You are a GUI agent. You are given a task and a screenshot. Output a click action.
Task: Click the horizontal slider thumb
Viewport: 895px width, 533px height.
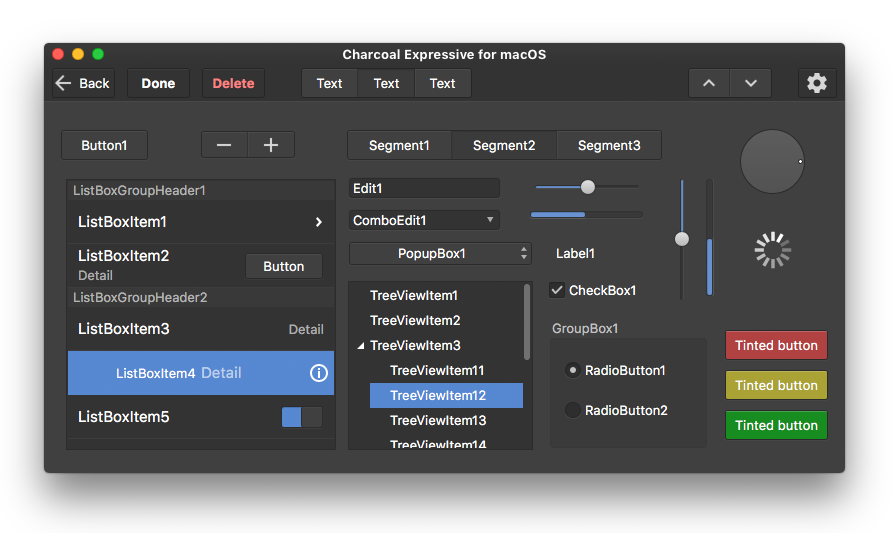click(587, 187)
